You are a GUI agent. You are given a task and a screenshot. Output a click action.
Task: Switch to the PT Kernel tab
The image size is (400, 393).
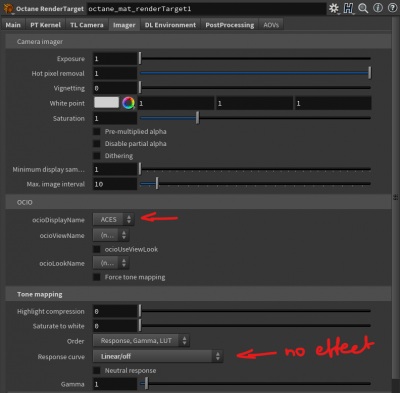tap(45, 25)
